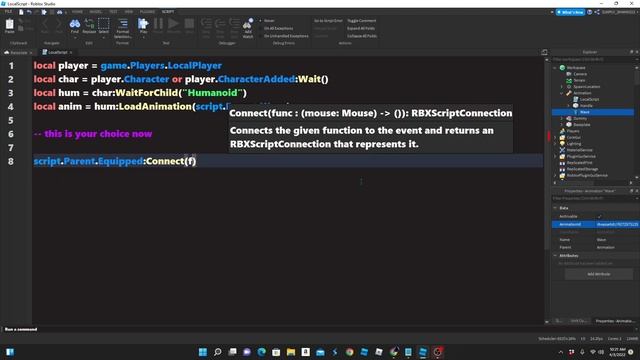Viewport: 640px width, 360px height.
Task: Click Go to Script Error action
Action: tap(328, 21)
